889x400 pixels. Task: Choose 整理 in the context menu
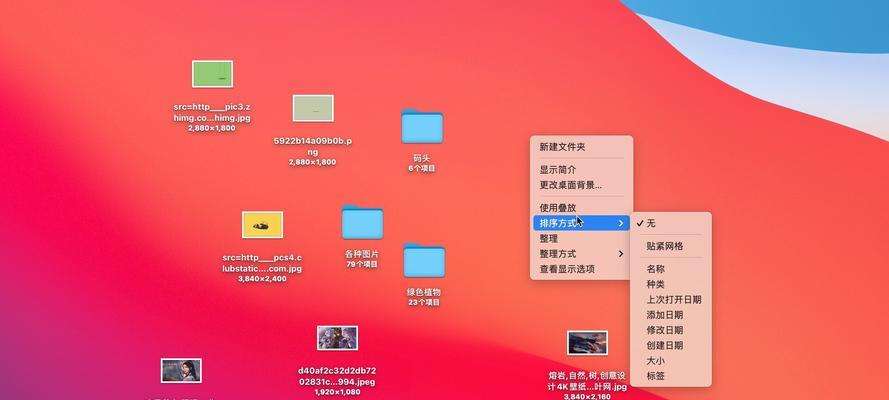pos(581,239)
